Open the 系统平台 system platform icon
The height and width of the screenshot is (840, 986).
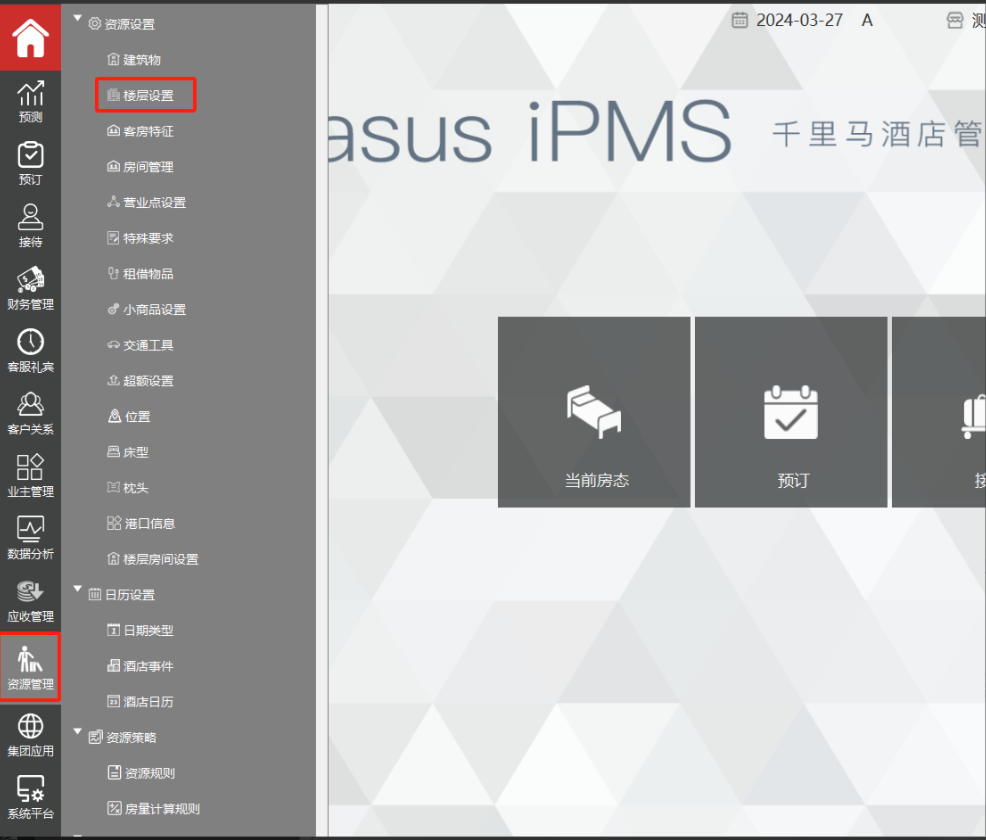point(30,796)
